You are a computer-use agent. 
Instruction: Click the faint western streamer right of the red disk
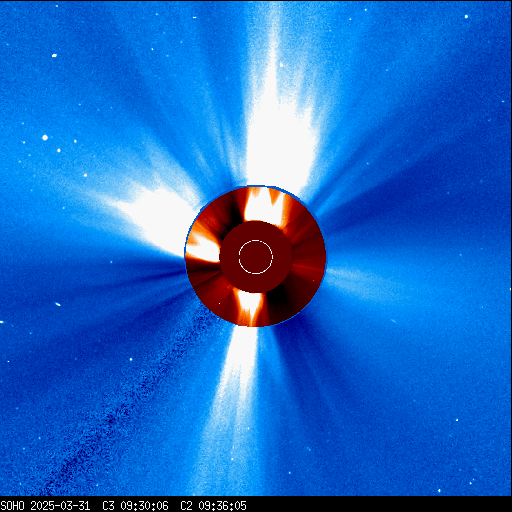360,282
